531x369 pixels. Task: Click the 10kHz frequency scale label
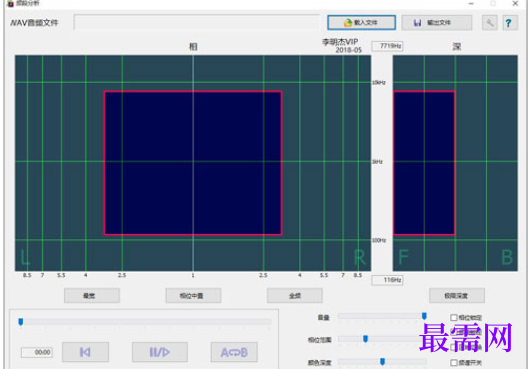pos(379,83)
